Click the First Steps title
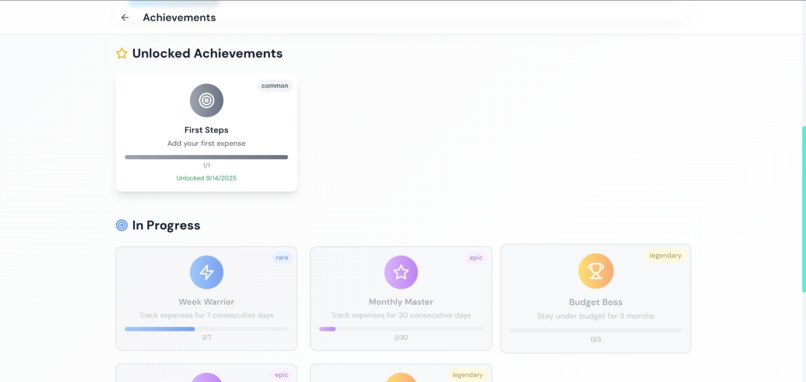806x382 pixels. [x=207, y=130]
